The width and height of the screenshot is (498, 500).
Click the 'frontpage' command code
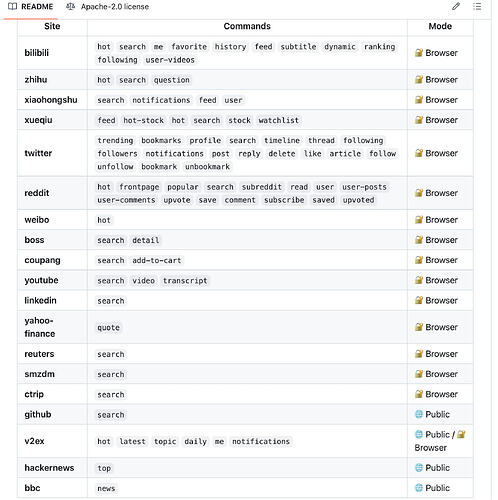139,187
